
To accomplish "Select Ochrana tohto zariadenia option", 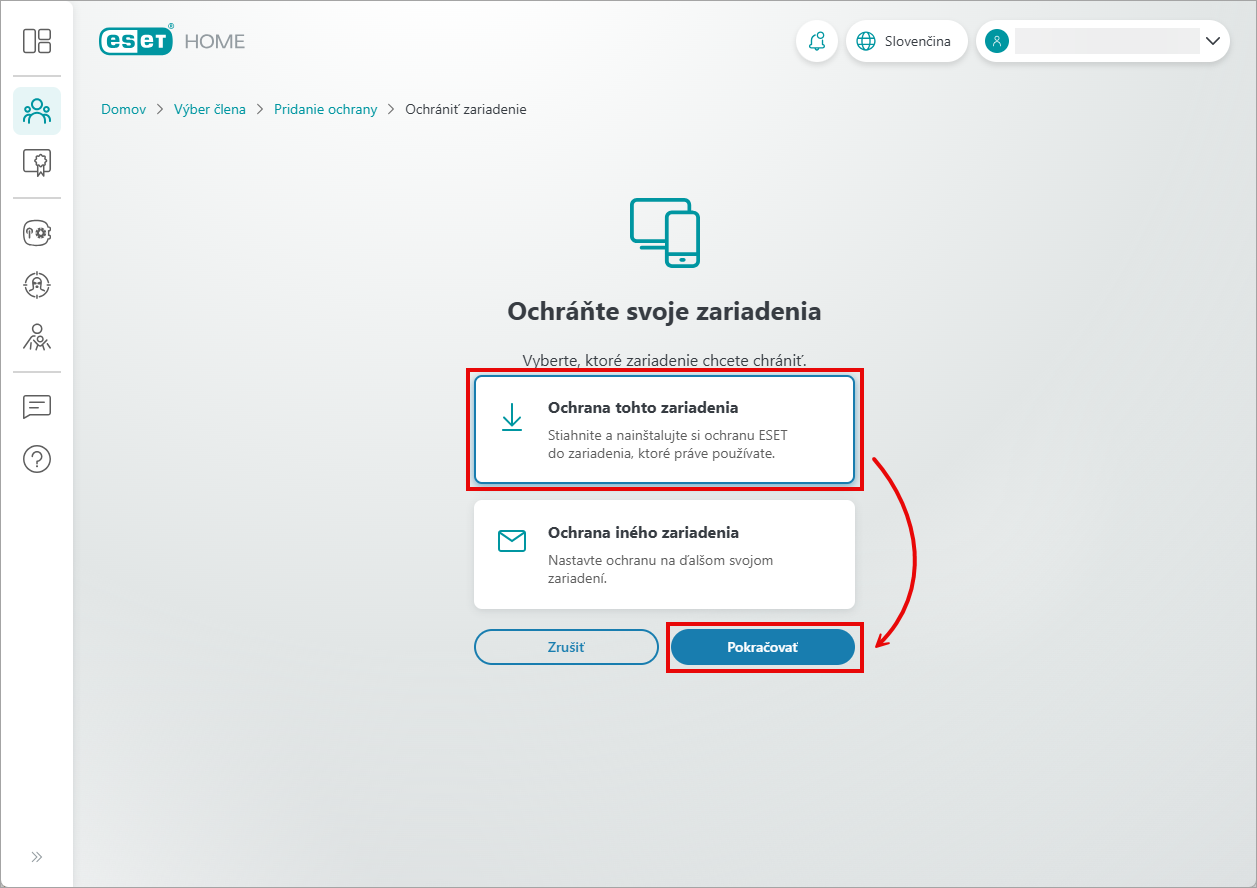I will (664, 430).
